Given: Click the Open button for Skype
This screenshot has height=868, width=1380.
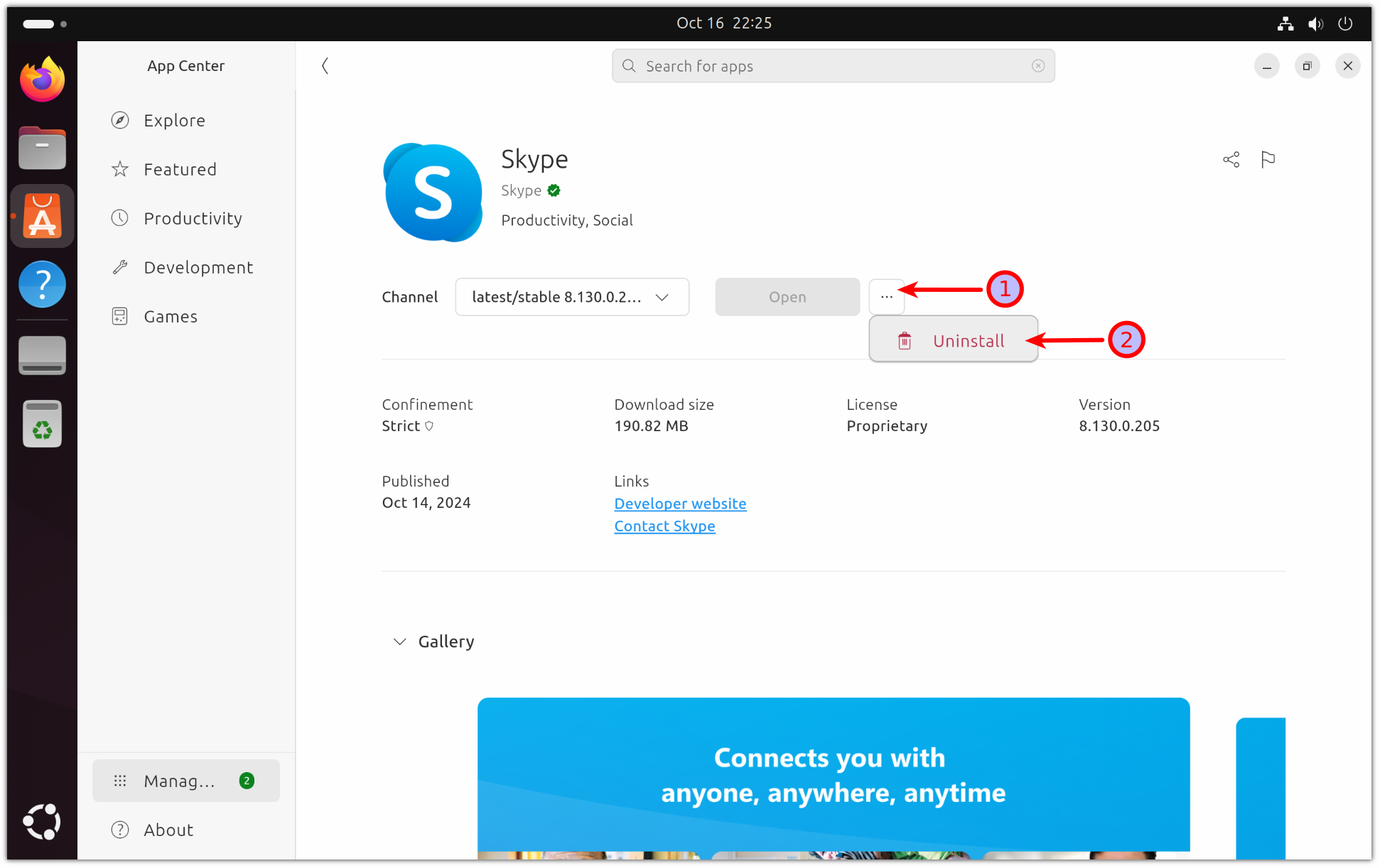Looking at the screenshot, I should pos(787,297).
